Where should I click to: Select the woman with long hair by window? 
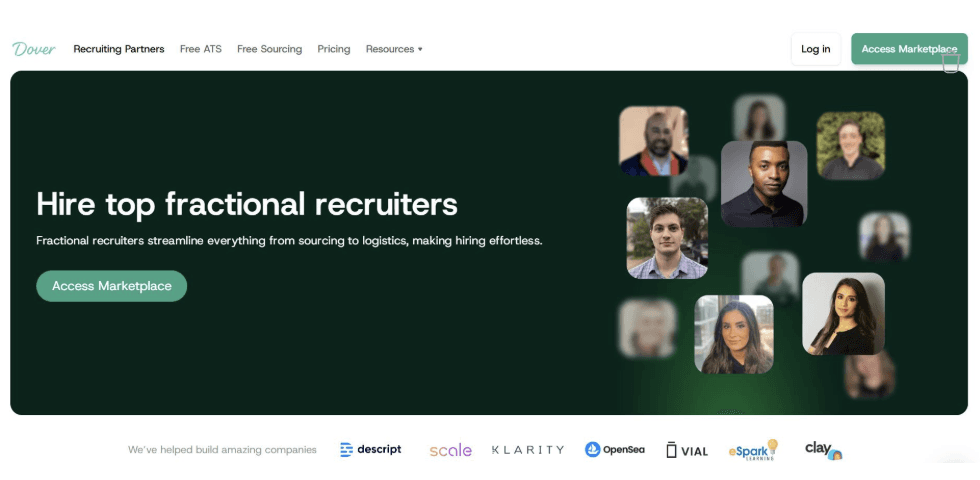tap(734, 334)
